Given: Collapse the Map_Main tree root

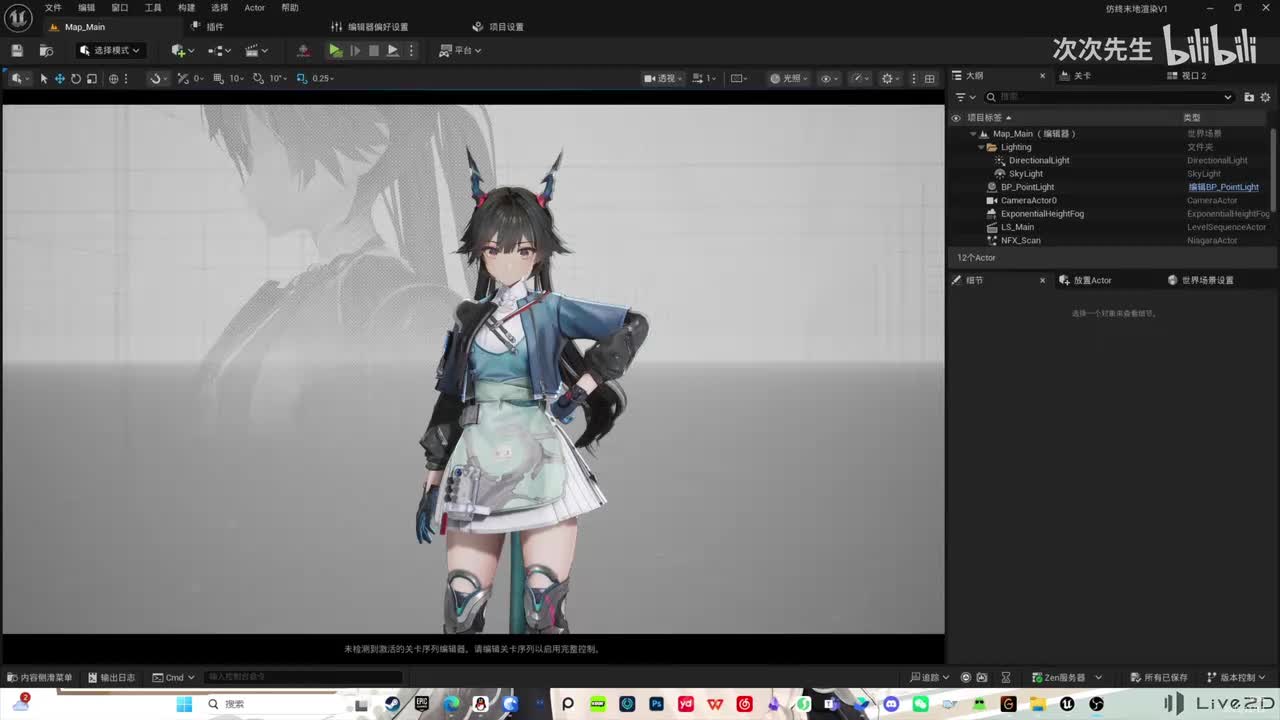Looking at the screenshot, I should (973, 134).
